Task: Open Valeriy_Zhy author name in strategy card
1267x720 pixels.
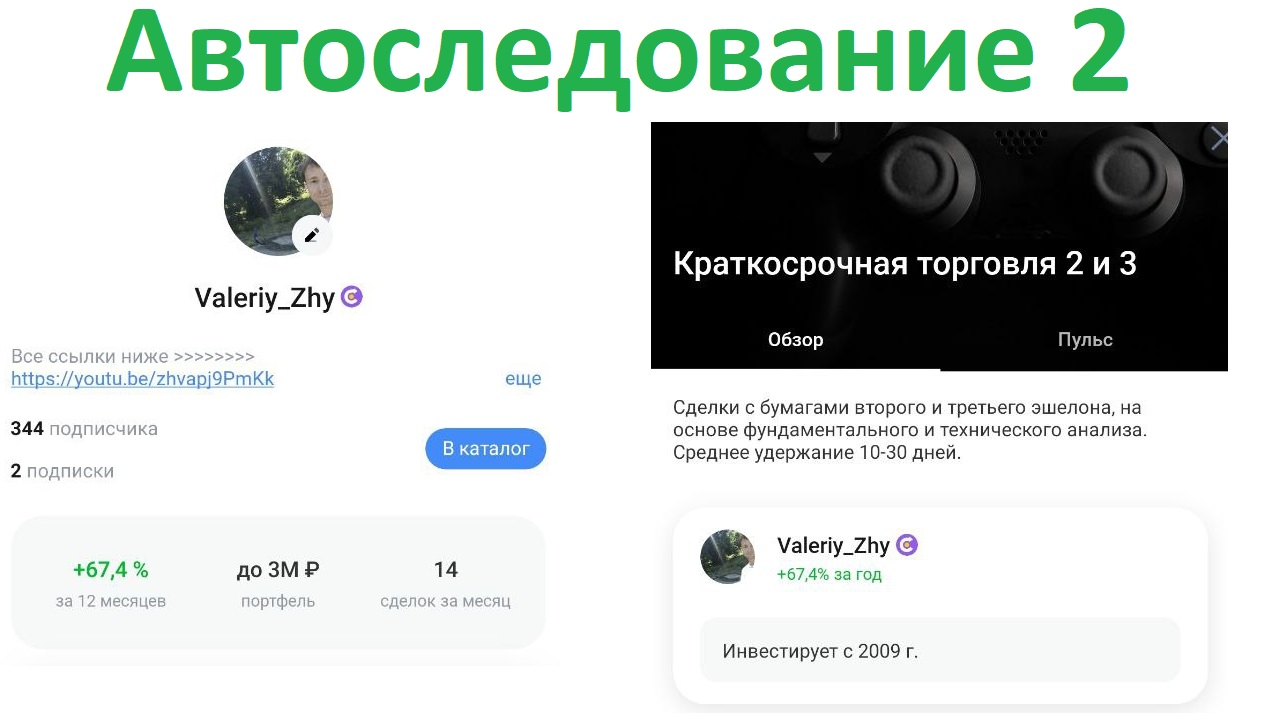Action: pyautogui.click(x=833, y=545)
